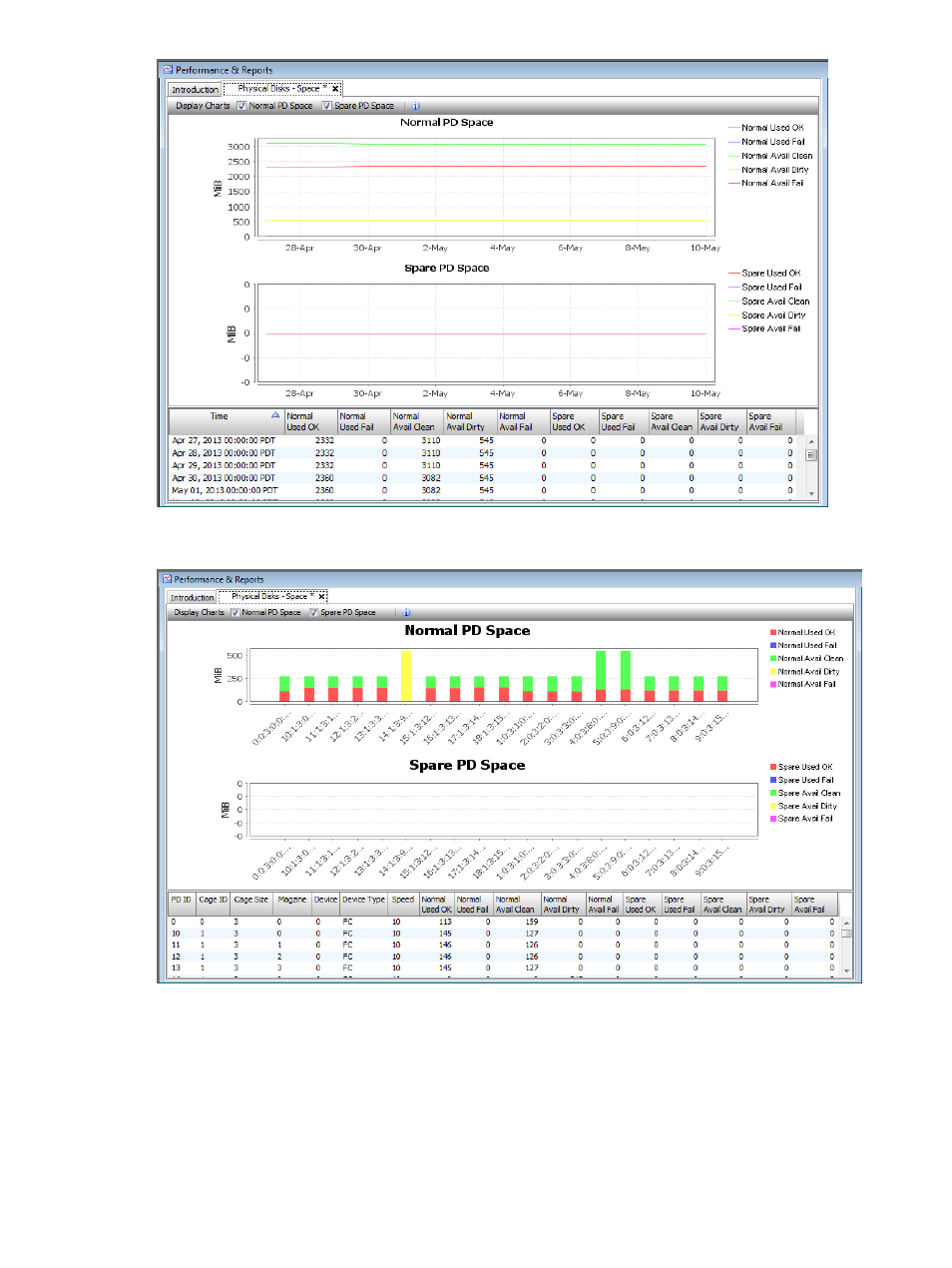This screenshot has width=952, height=1268.
Task: Click red Spare Used OK swatch in bar-chart legend
Action: pyautogui.click(x=773, y=768)
